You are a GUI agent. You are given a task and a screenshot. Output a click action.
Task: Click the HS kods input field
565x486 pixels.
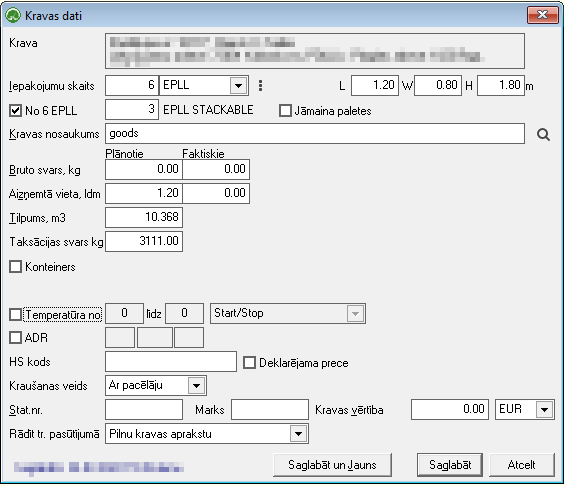point(171,362)
